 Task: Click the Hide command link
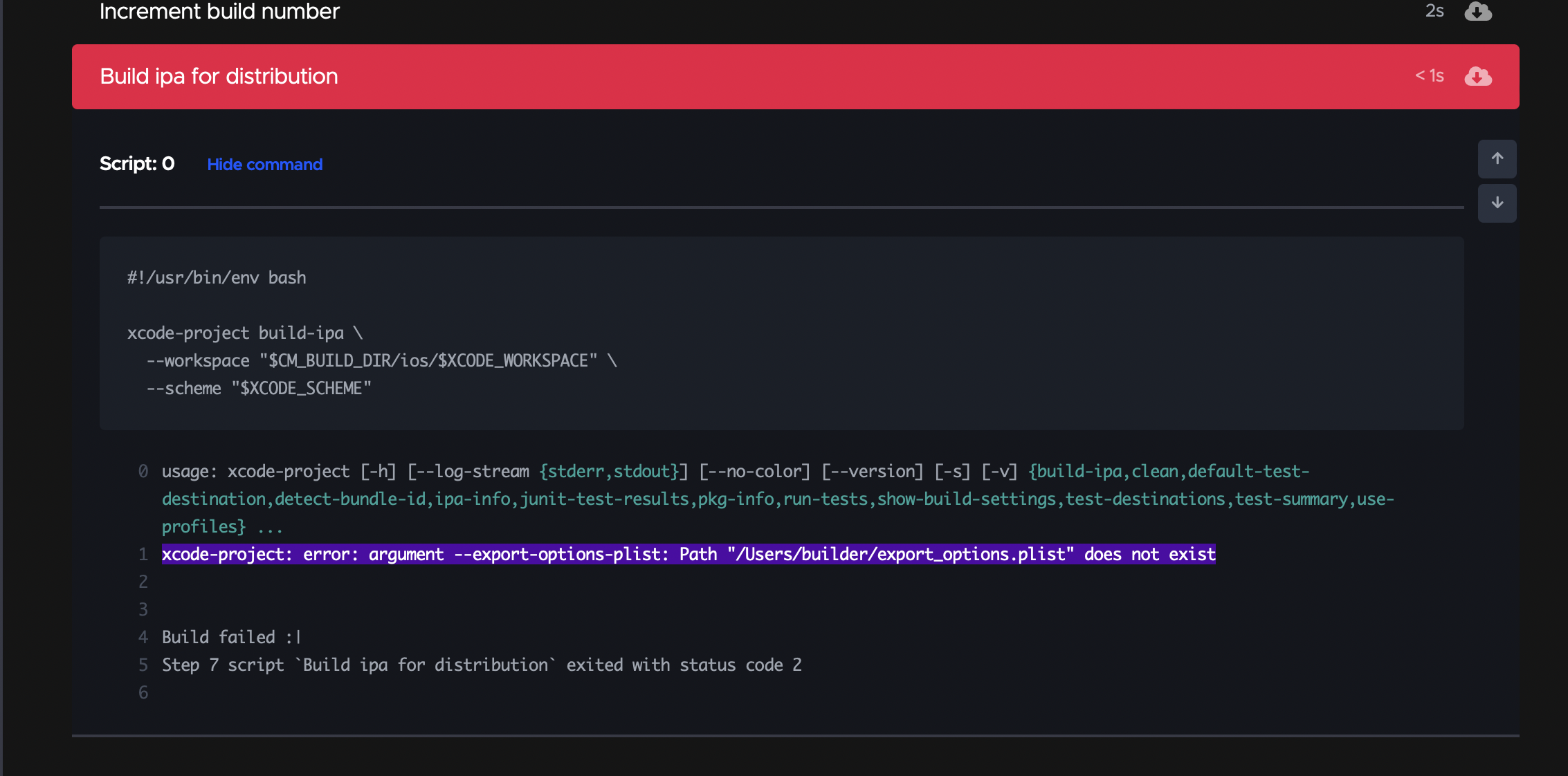(x=265, y=165)
